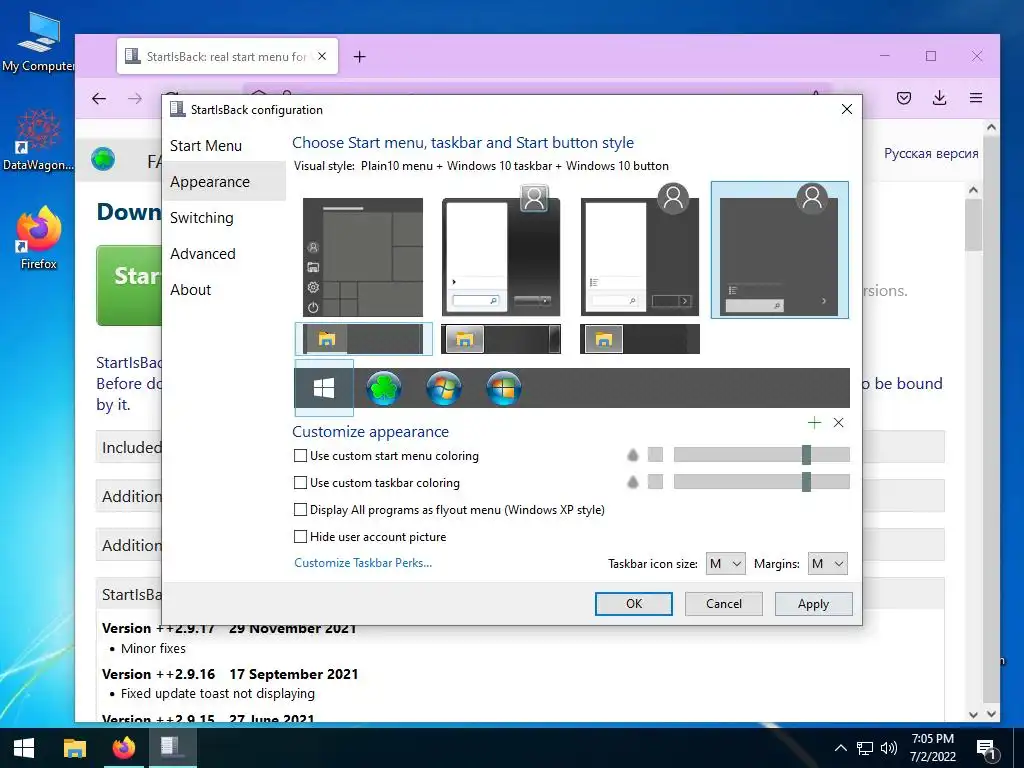
Task: Click the OK button
Action: pyautogui.click(x=633, y=603)
